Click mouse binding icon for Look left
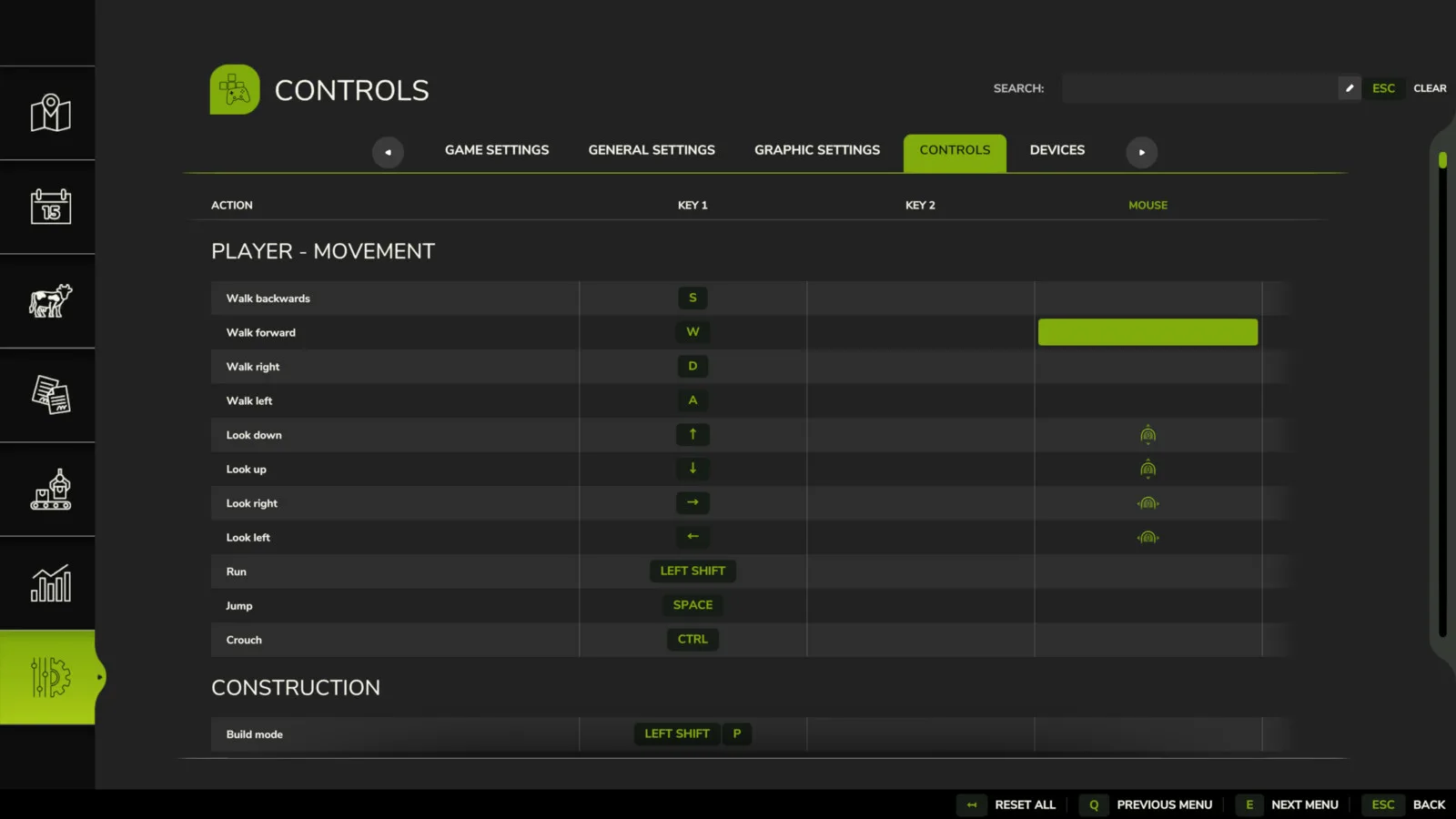Image resolution: width=1456 pixels, height=819 pixels. (x=1148, y=537)
